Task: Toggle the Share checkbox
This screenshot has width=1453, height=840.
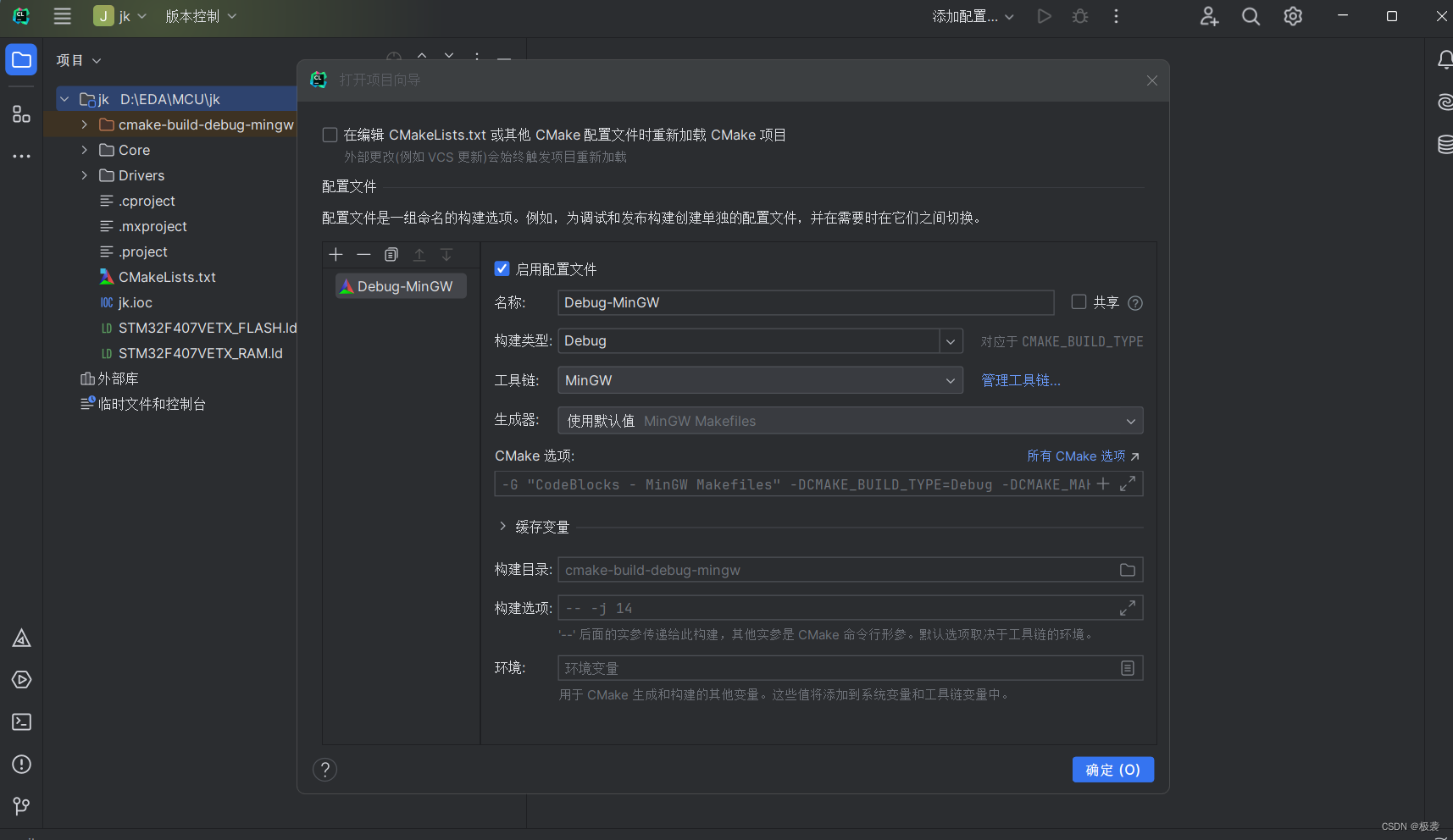Action: (x=1079, y=301)
